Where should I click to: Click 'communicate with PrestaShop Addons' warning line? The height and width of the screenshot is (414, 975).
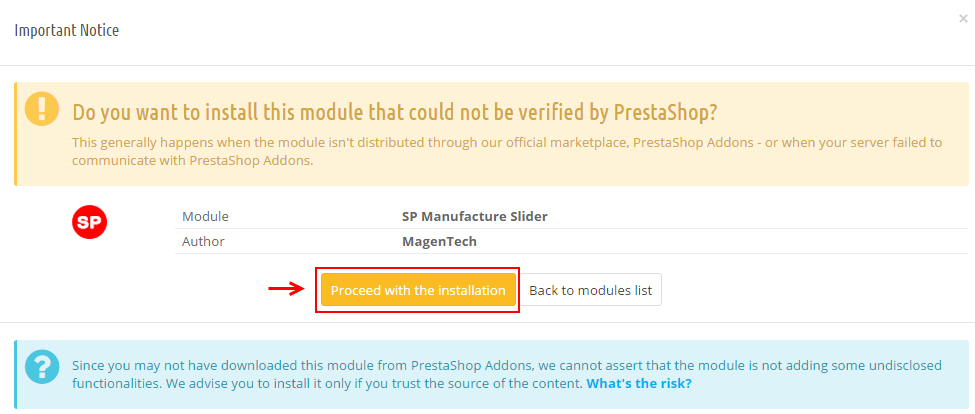193,160
